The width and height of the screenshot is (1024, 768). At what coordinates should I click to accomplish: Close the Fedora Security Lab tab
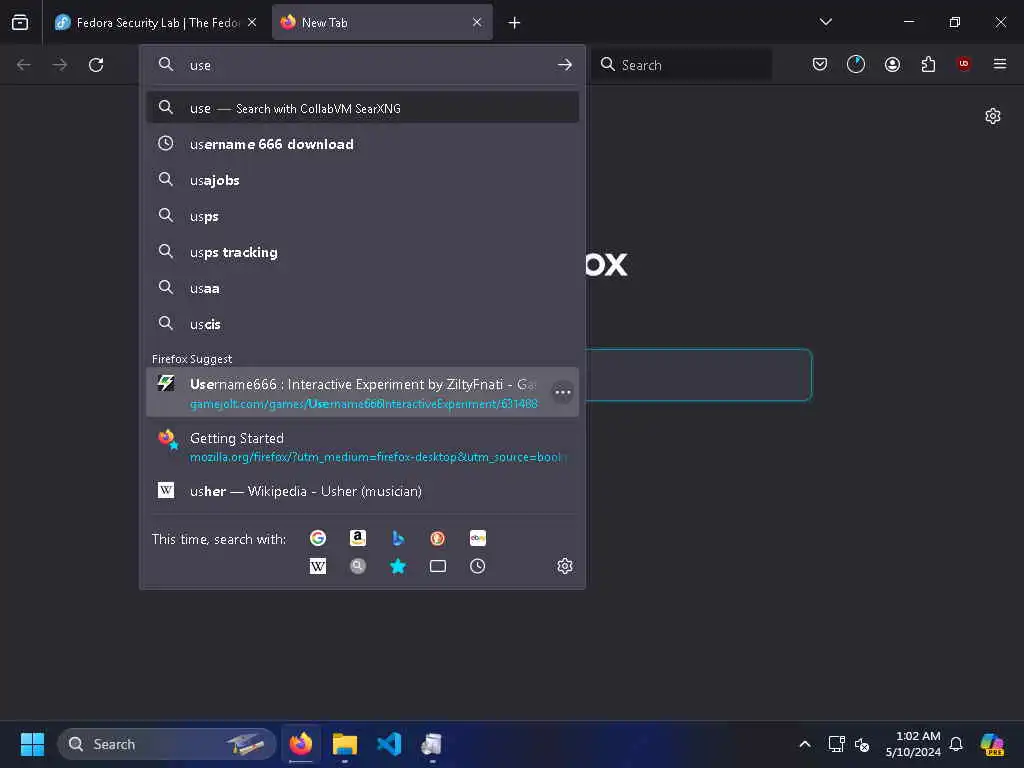pyautogui.click(x=252, y=22)
